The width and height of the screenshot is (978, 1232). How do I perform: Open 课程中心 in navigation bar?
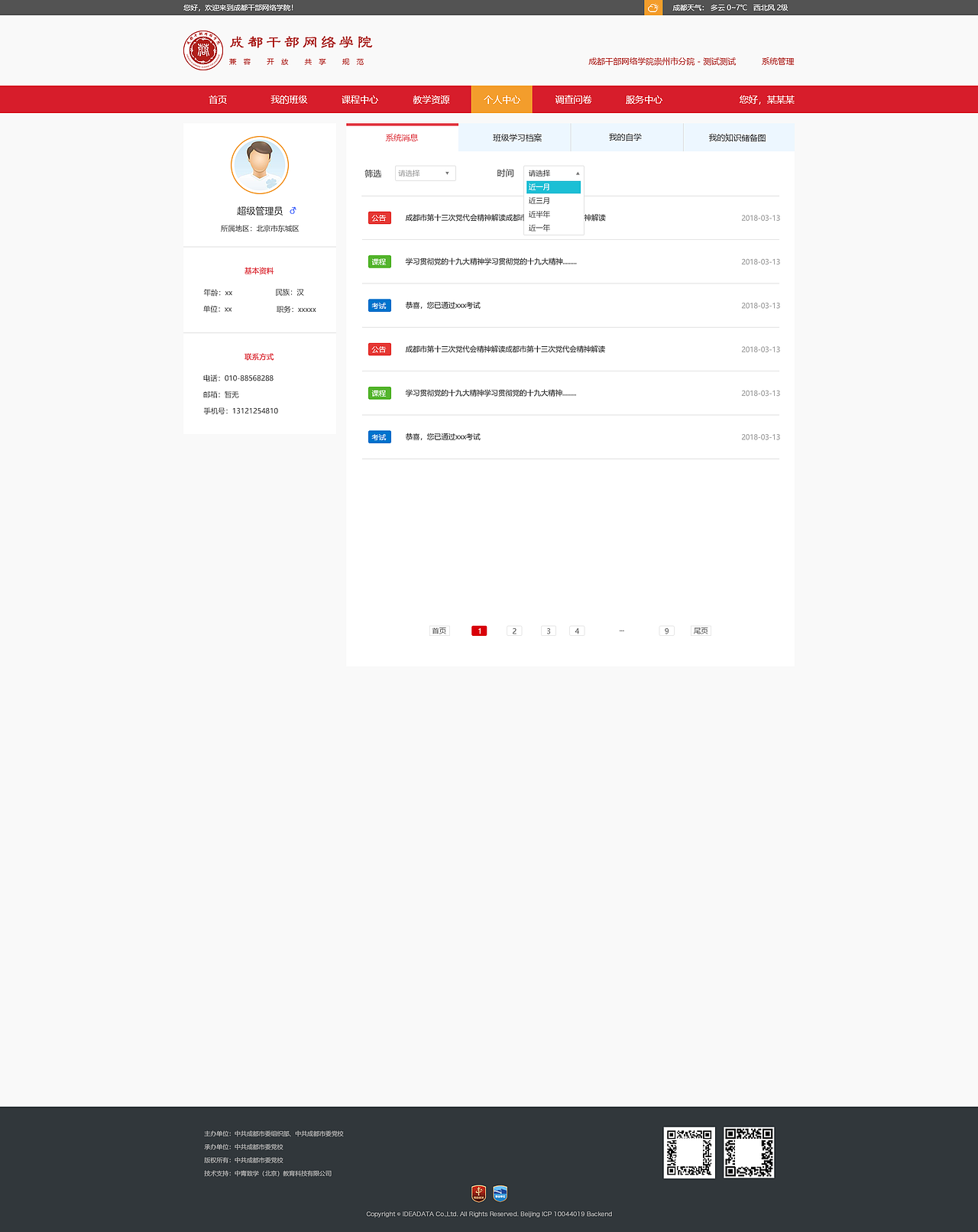[x=360, y=99]
